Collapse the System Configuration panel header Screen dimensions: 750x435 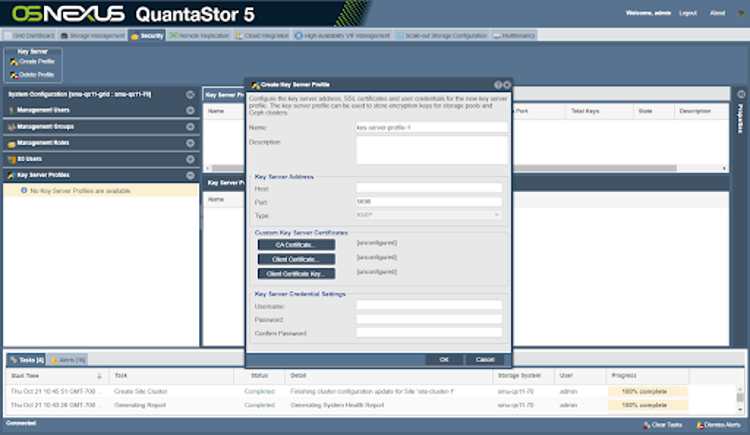pos(190,95)
